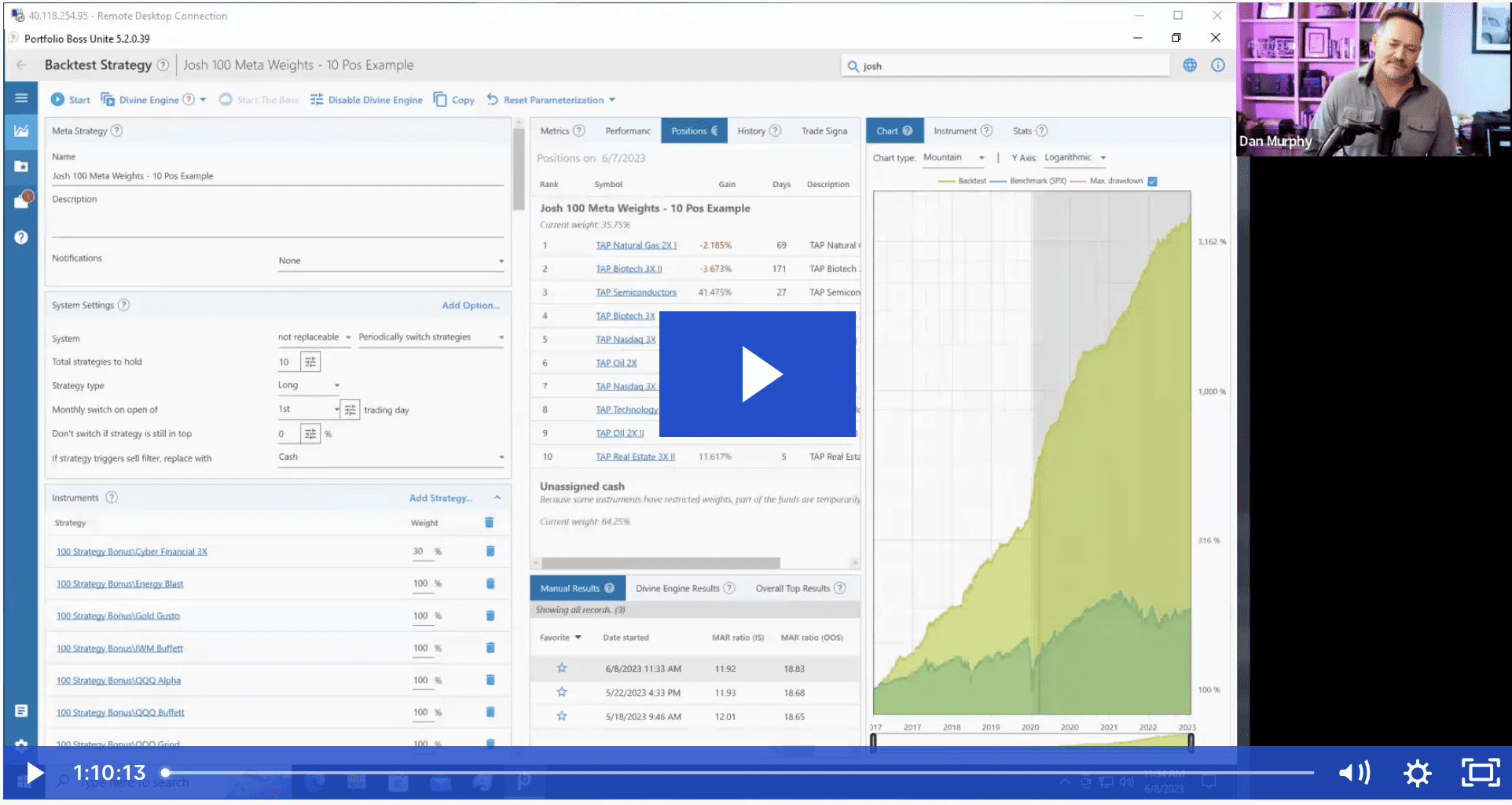Start the backtest with Start button

pyautogui.click(x=70, y=100)
